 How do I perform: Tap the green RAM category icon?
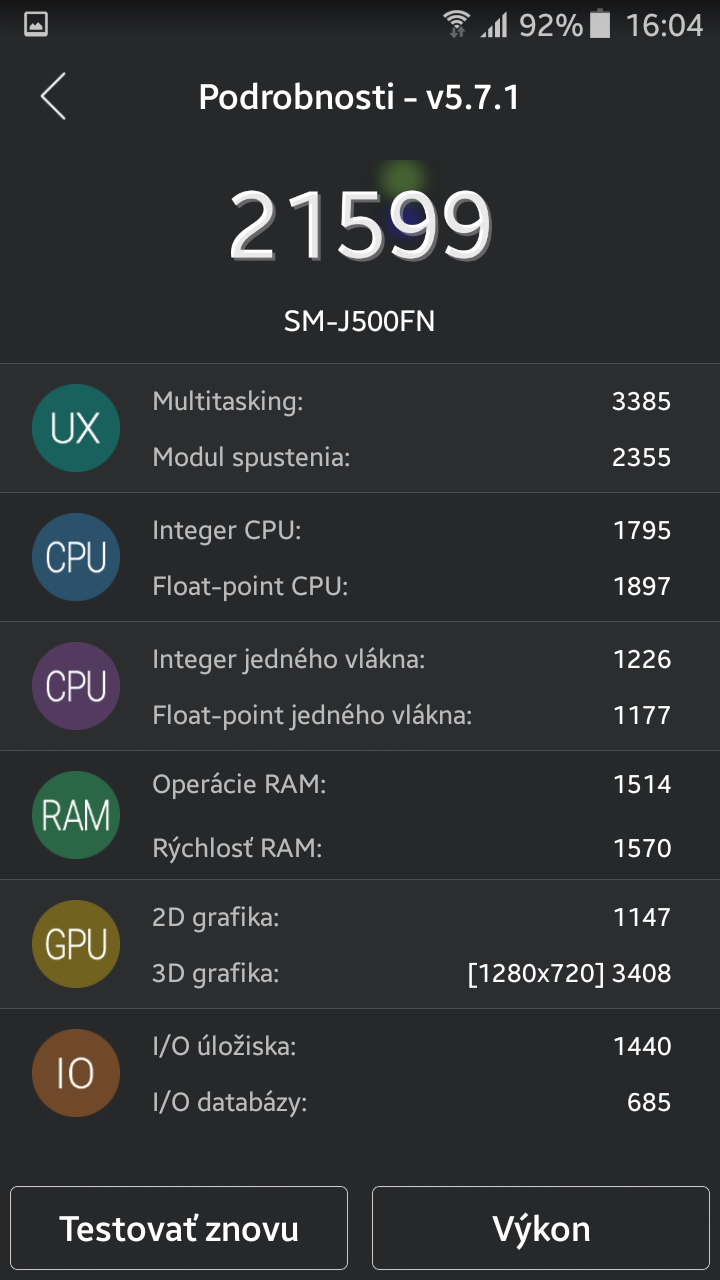tap(76, 815)
